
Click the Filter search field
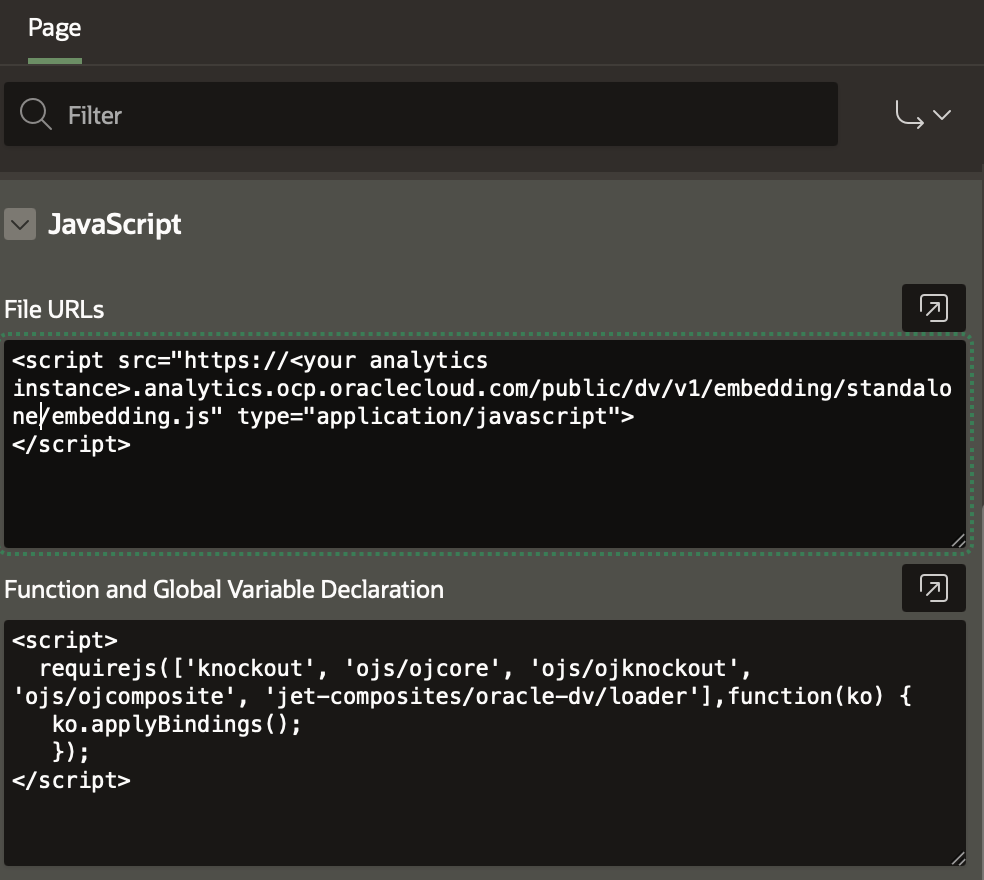tap(420, 114)
